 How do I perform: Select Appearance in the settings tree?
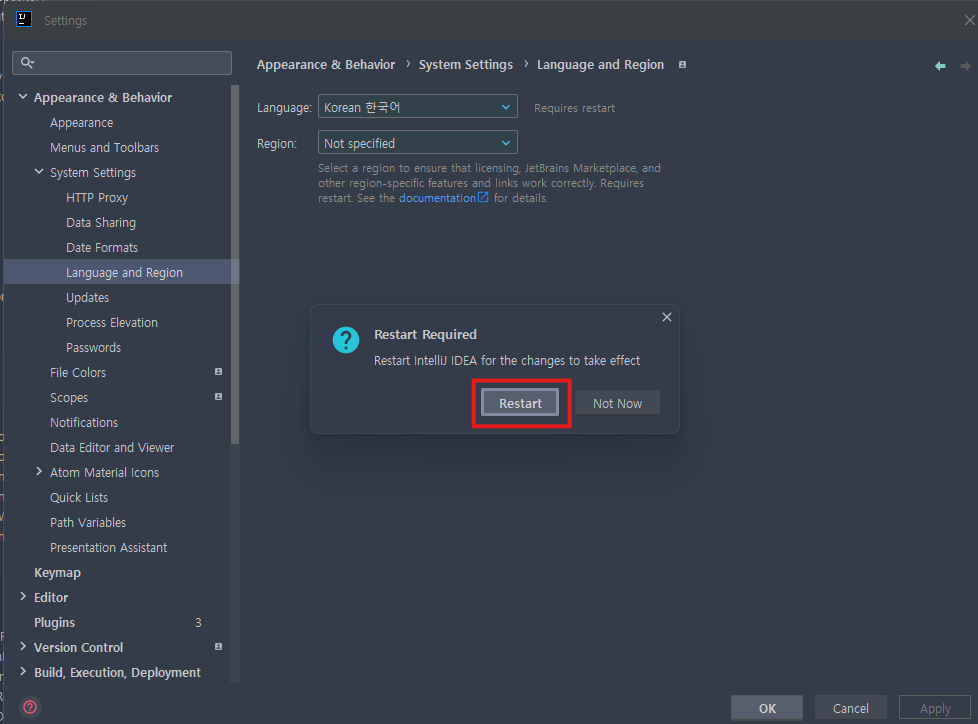[82, 123]
